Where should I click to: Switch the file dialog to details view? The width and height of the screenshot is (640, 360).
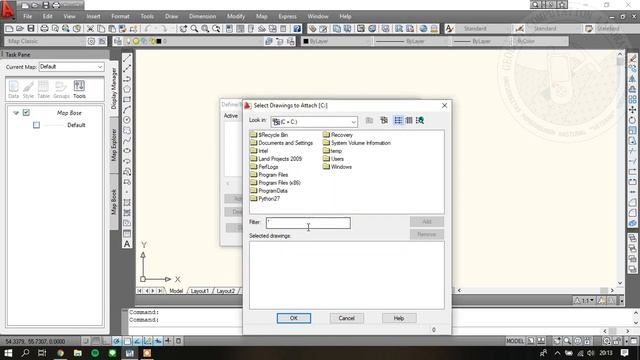tap(409, 120)
